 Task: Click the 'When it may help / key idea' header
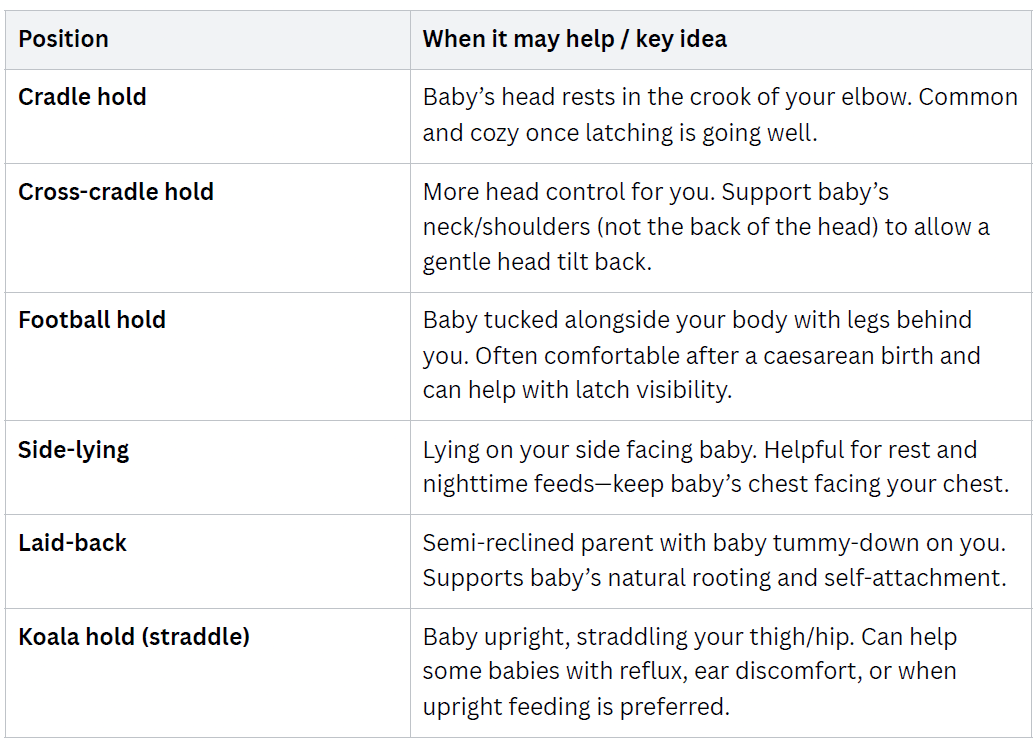[574, 39]
